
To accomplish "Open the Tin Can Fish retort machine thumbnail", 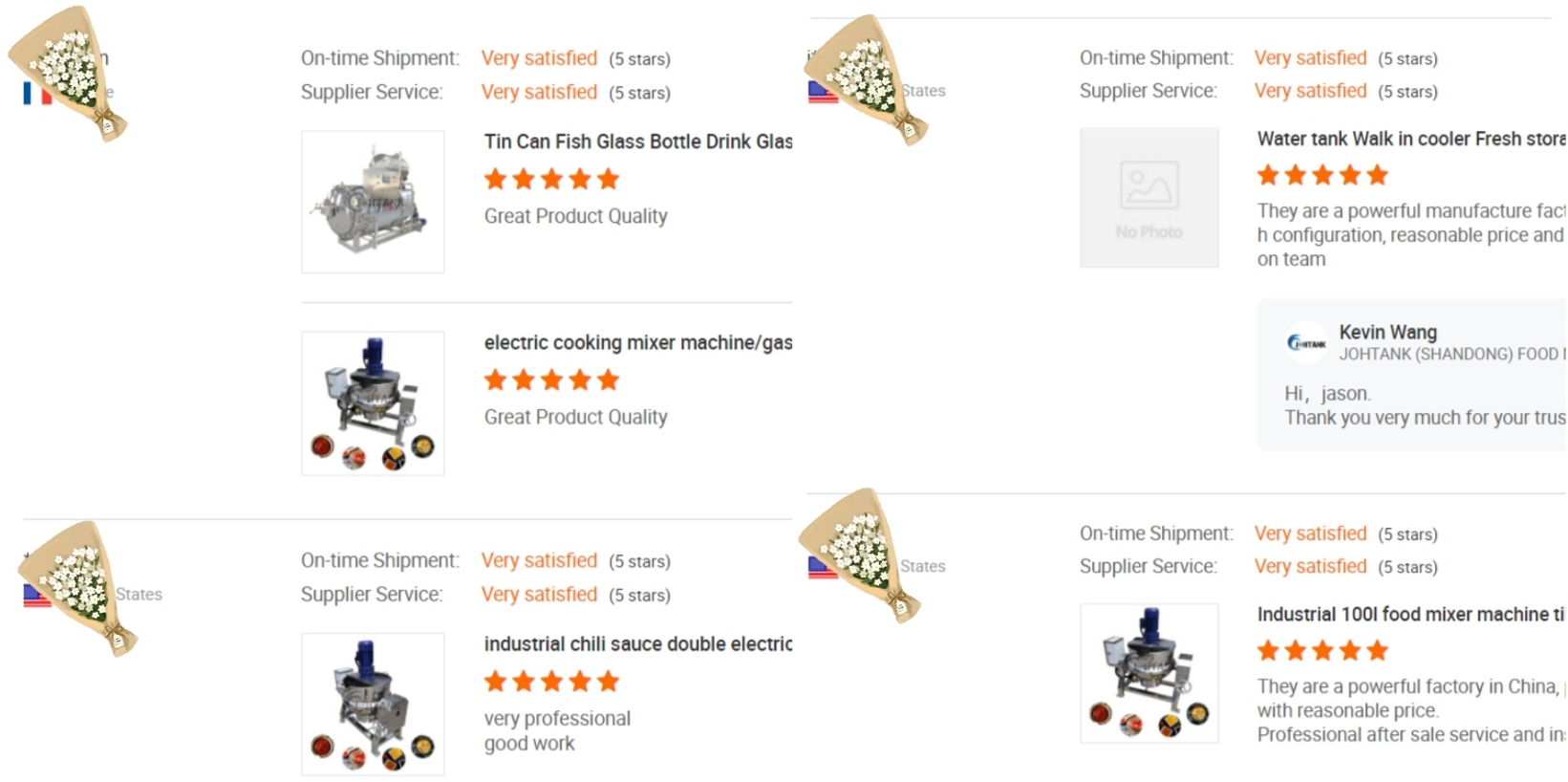I will pyautogui.click(x=373, y=202).
